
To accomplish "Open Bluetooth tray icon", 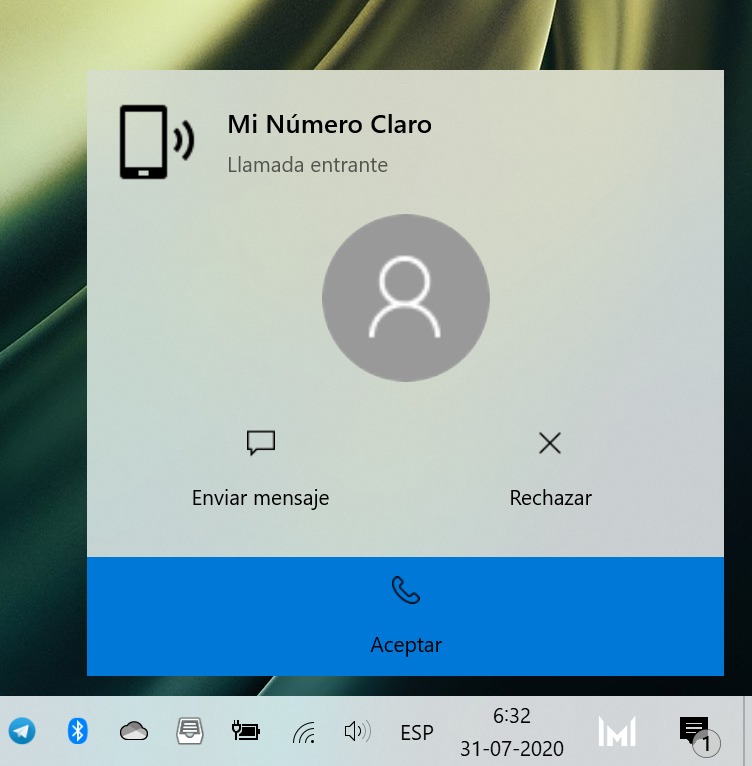I will click(x=77, y=731).
